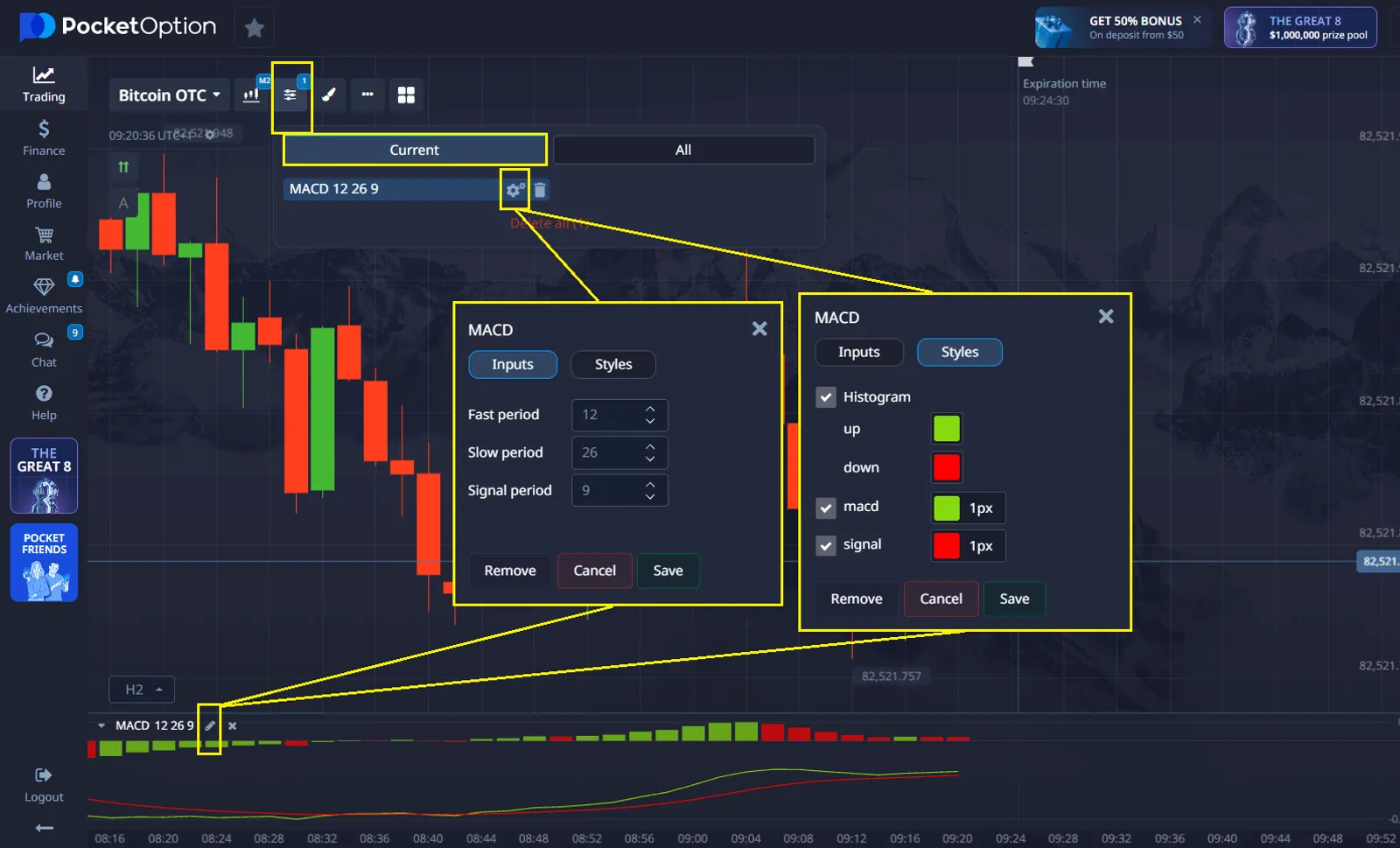
Task: Collapse sidebar with left arrow
Action: (44, 828)
